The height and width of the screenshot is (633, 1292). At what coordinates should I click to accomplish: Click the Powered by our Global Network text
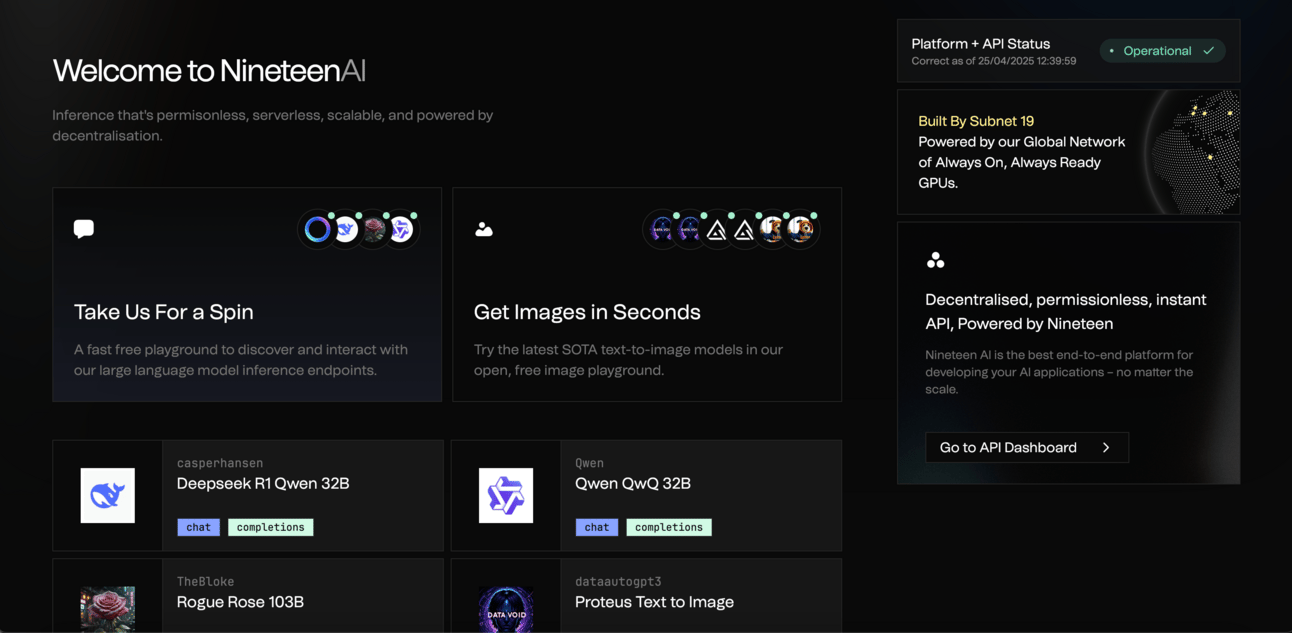pos(1022,162)
